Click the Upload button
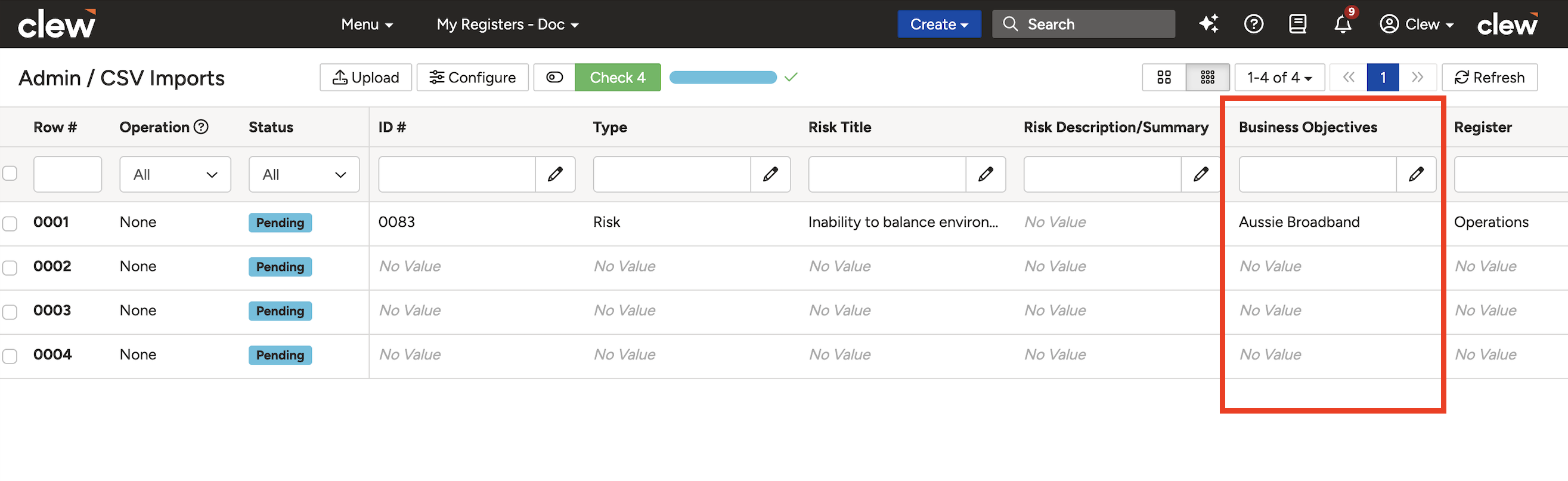The image size is (1568, 481). [x=366, y=78]
